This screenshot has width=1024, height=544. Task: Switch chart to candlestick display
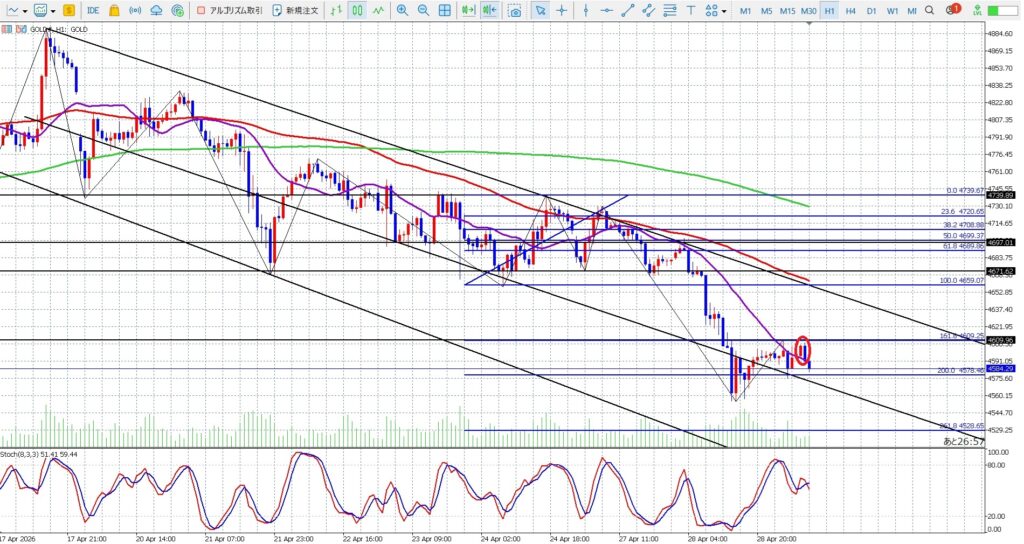(x=357, y=10)
